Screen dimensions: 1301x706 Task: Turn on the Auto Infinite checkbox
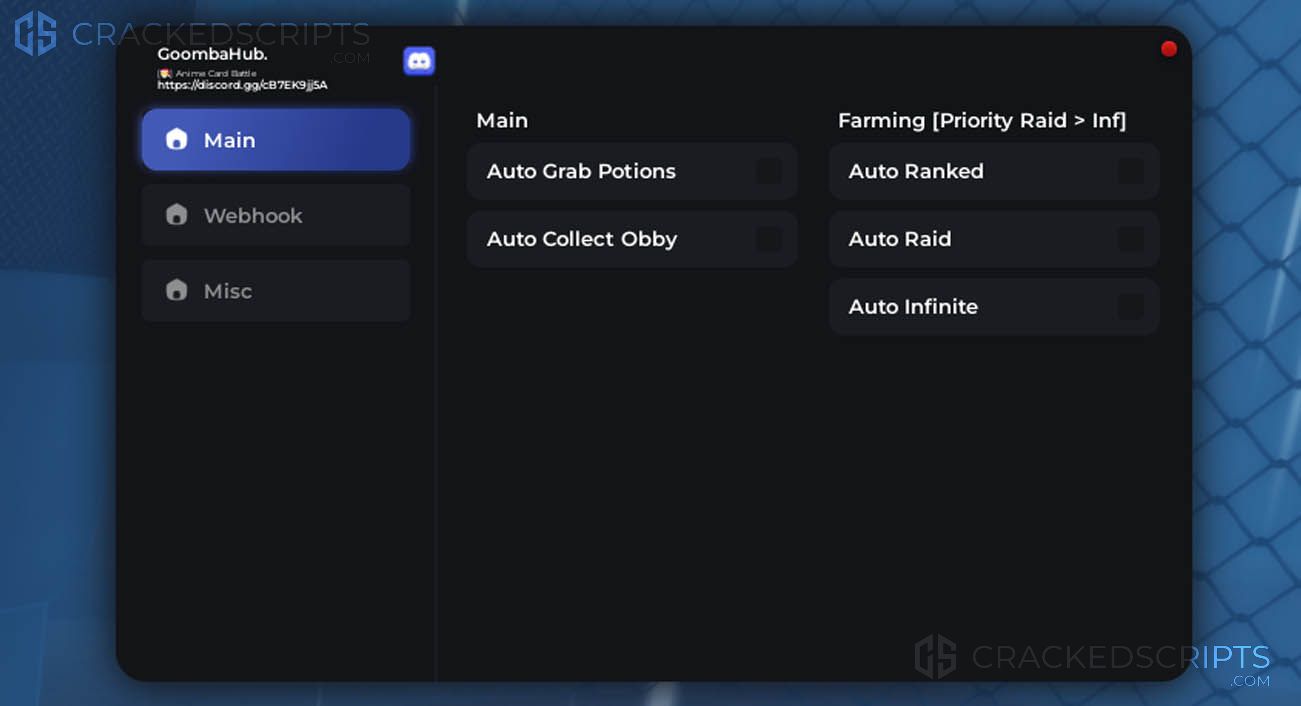[1131, 306]
